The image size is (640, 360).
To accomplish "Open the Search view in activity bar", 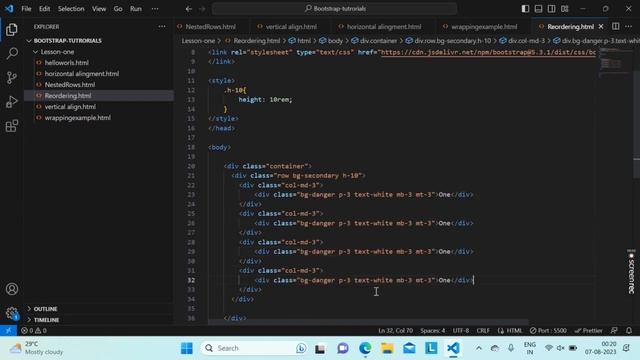I will [12, 53].
